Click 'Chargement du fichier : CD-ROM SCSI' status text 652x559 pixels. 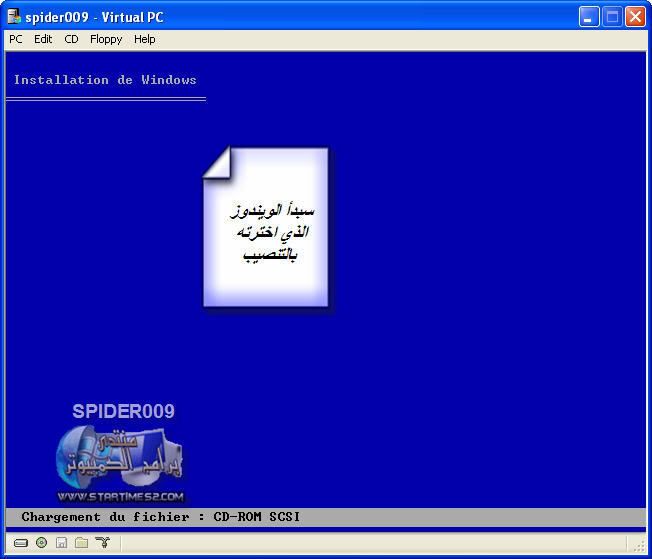(x=161, y=517)
